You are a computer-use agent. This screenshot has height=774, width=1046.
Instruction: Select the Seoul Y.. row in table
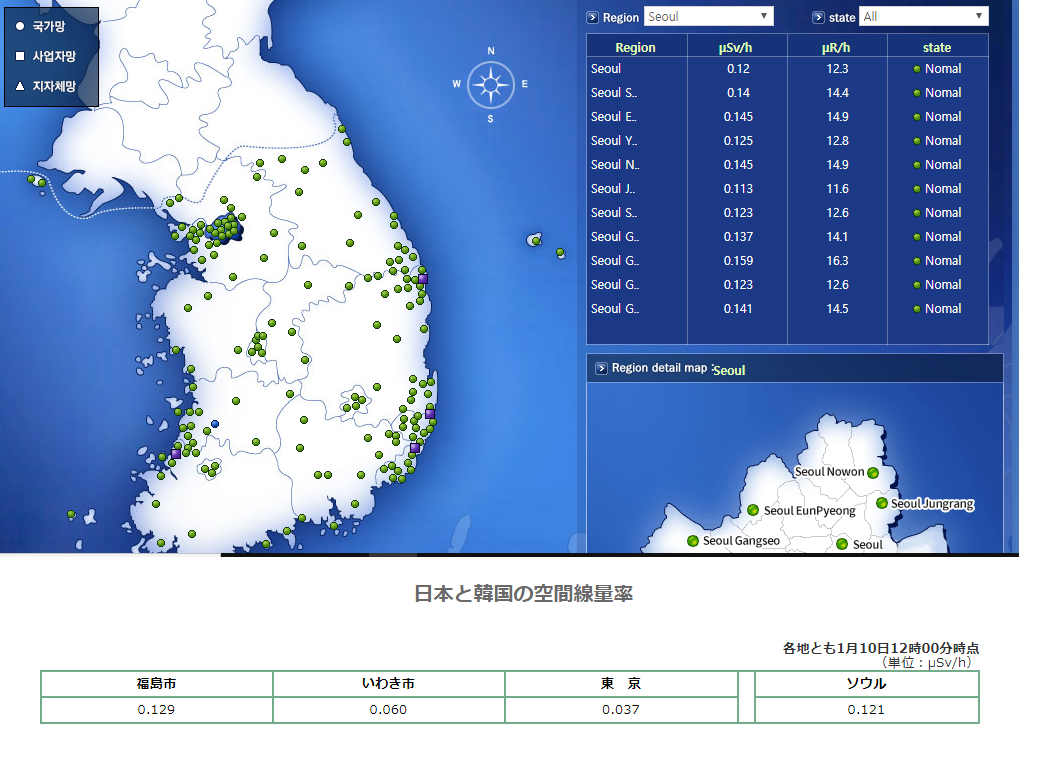(x=614, y=141)
